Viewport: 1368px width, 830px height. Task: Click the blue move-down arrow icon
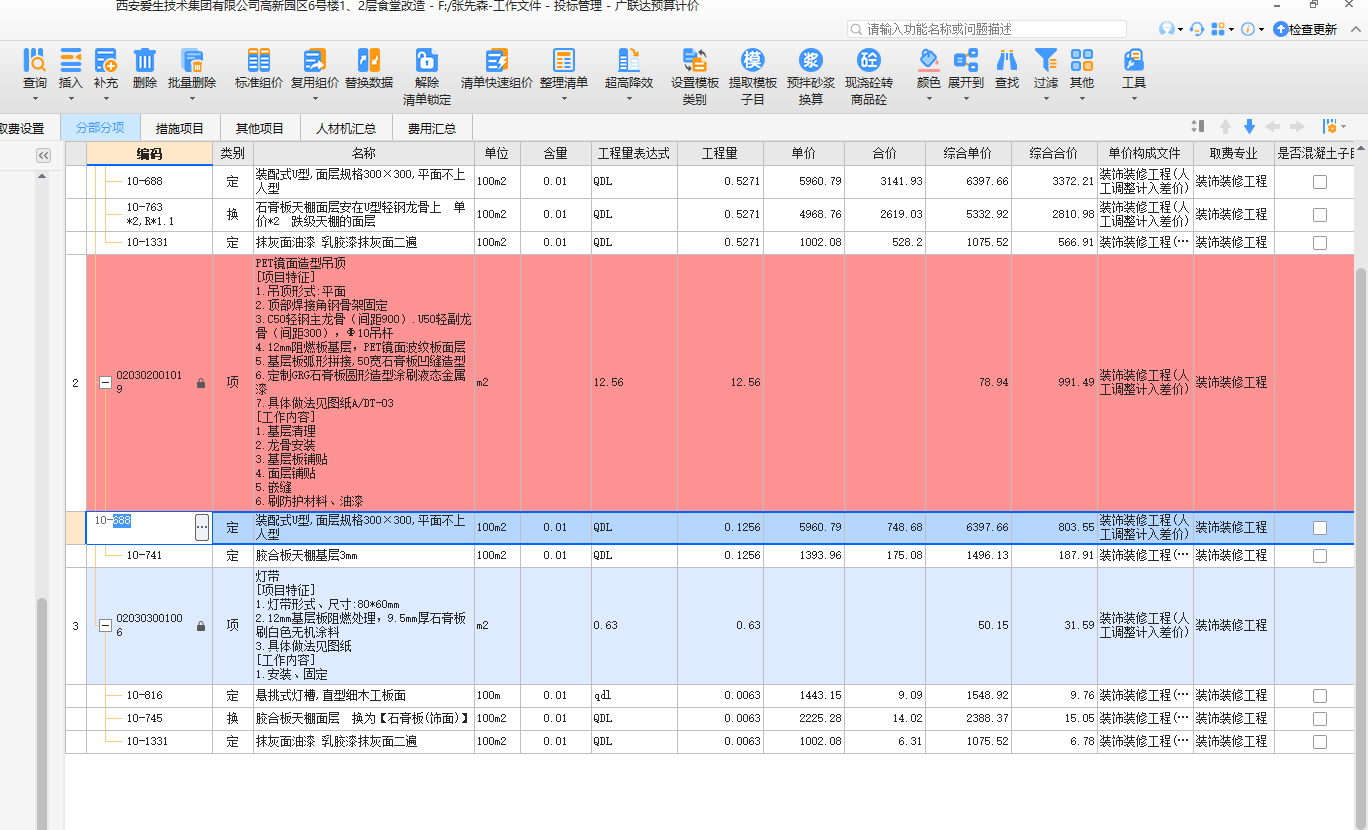(1249, 127)
